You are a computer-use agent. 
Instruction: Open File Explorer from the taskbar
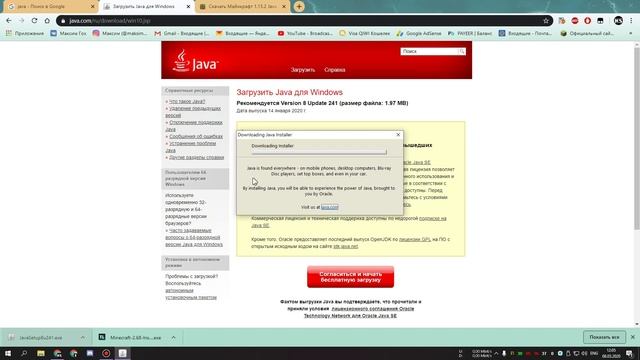41,353
